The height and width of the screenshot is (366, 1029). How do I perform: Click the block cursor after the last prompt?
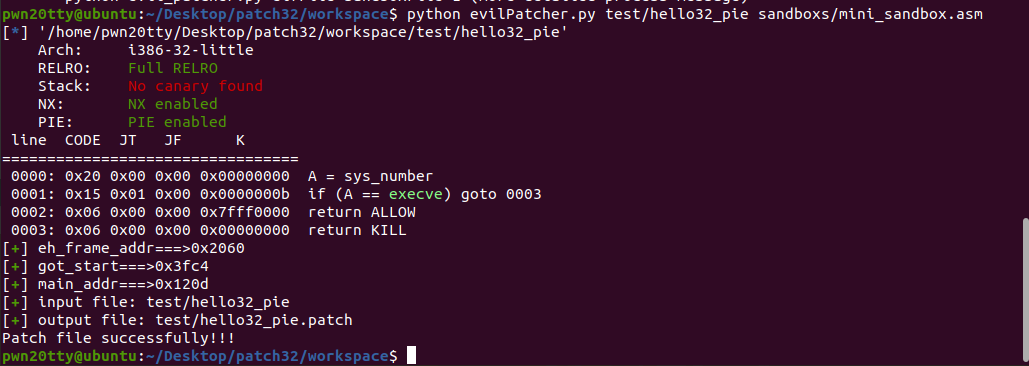click(x=411, y=356)
